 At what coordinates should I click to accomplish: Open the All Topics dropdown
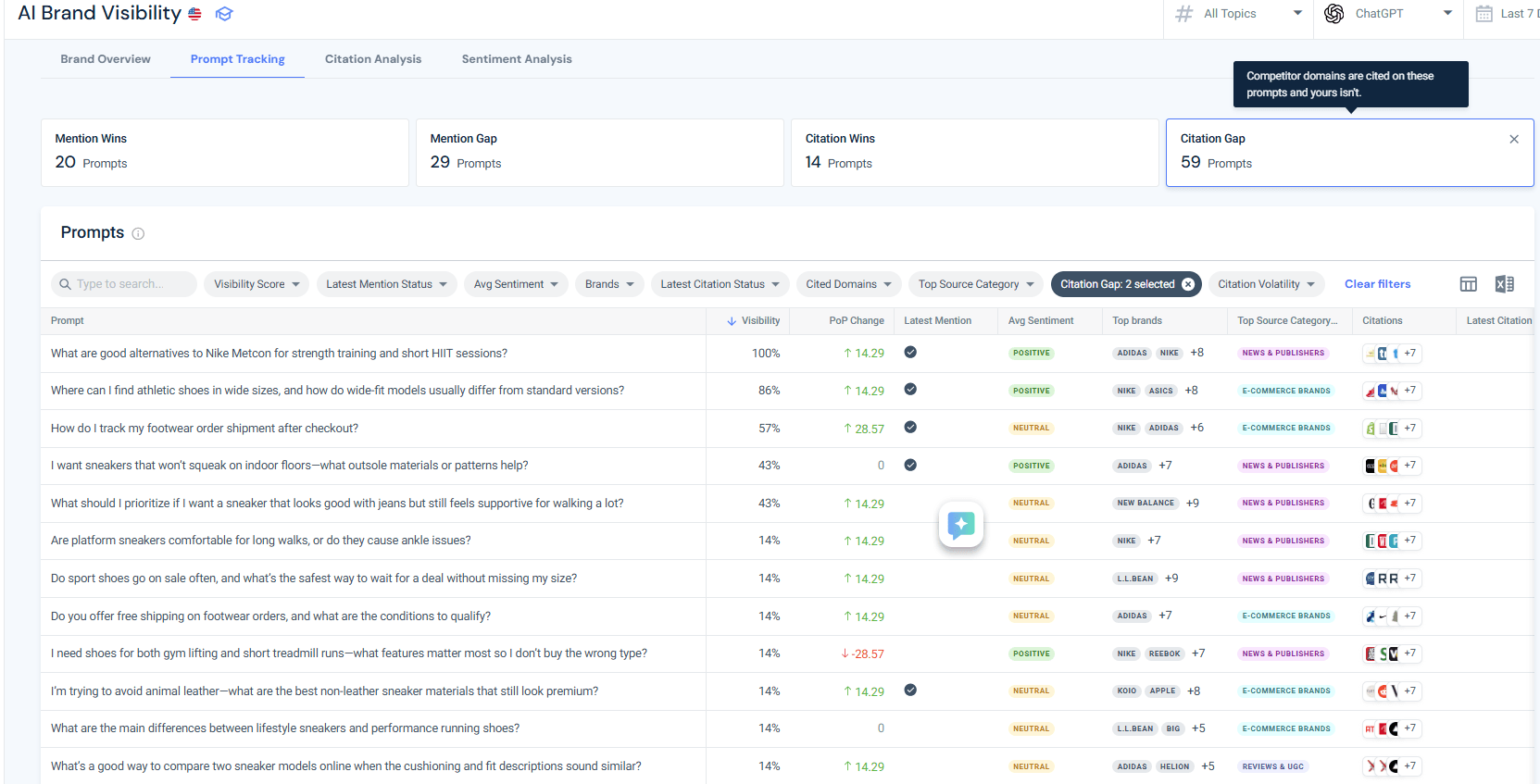1239,14
